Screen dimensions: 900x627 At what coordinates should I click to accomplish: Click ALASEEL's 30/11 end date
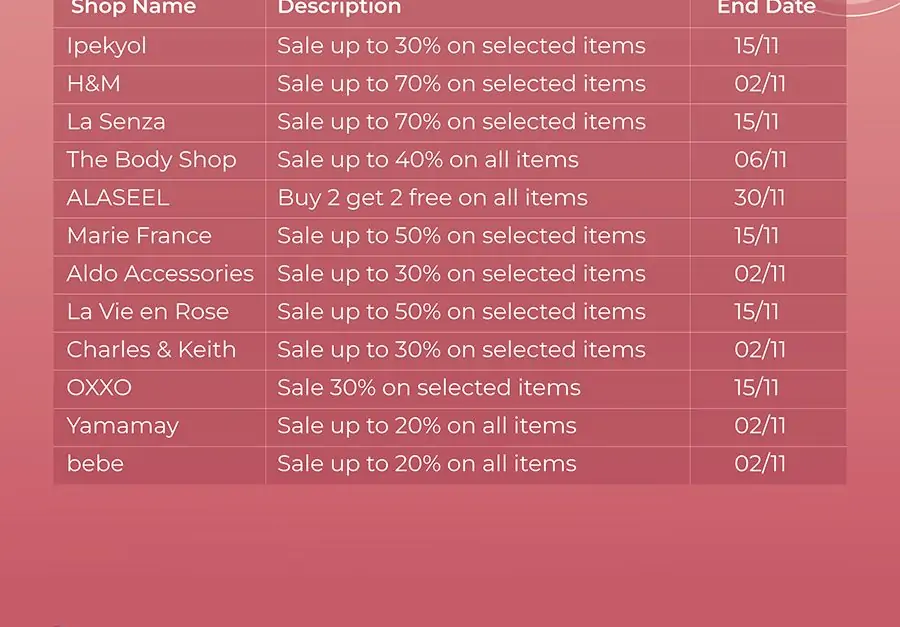click(759, 198)
